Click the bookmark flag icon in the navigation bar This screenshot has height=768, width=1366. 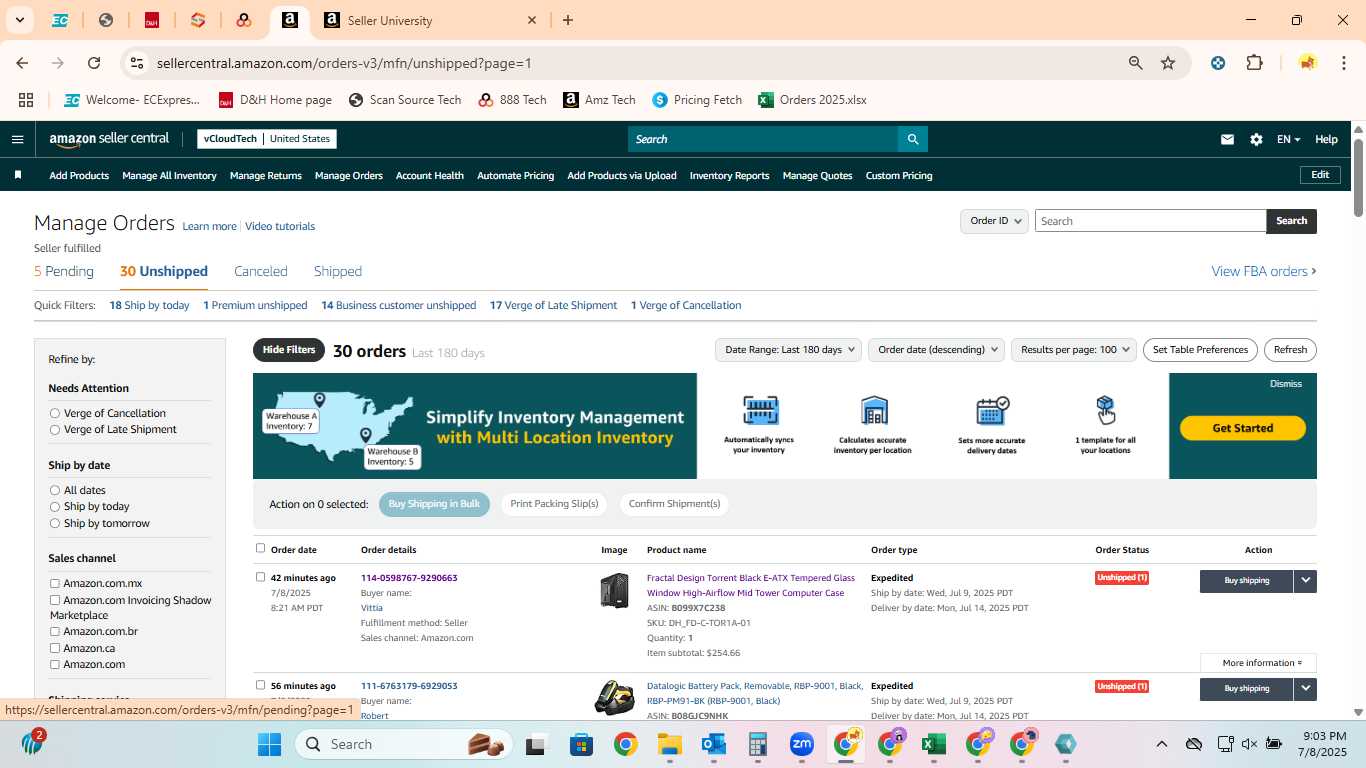coord(18,175)
